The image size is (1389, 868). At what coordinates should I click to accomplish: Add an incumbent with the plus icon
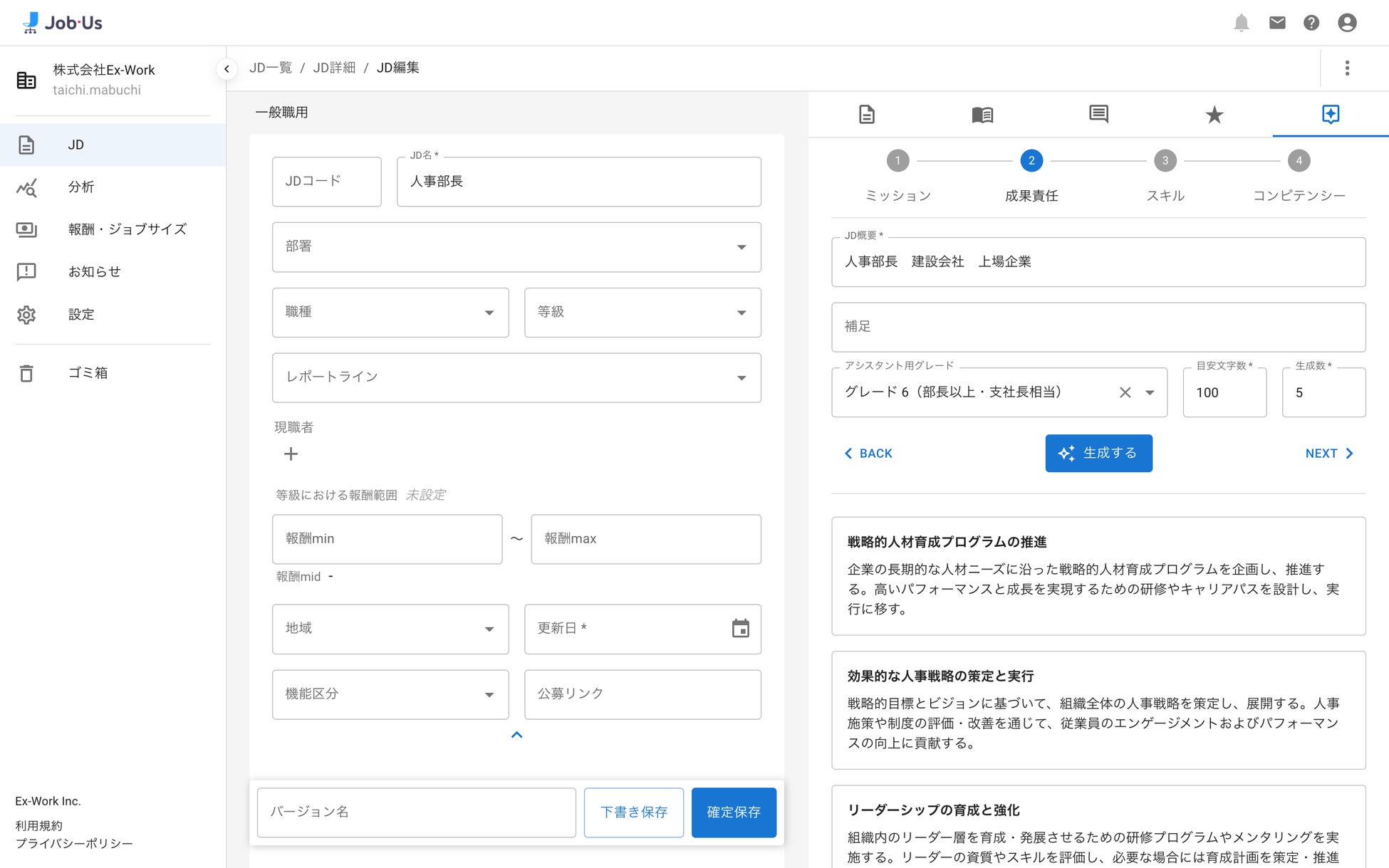(291, 454)
